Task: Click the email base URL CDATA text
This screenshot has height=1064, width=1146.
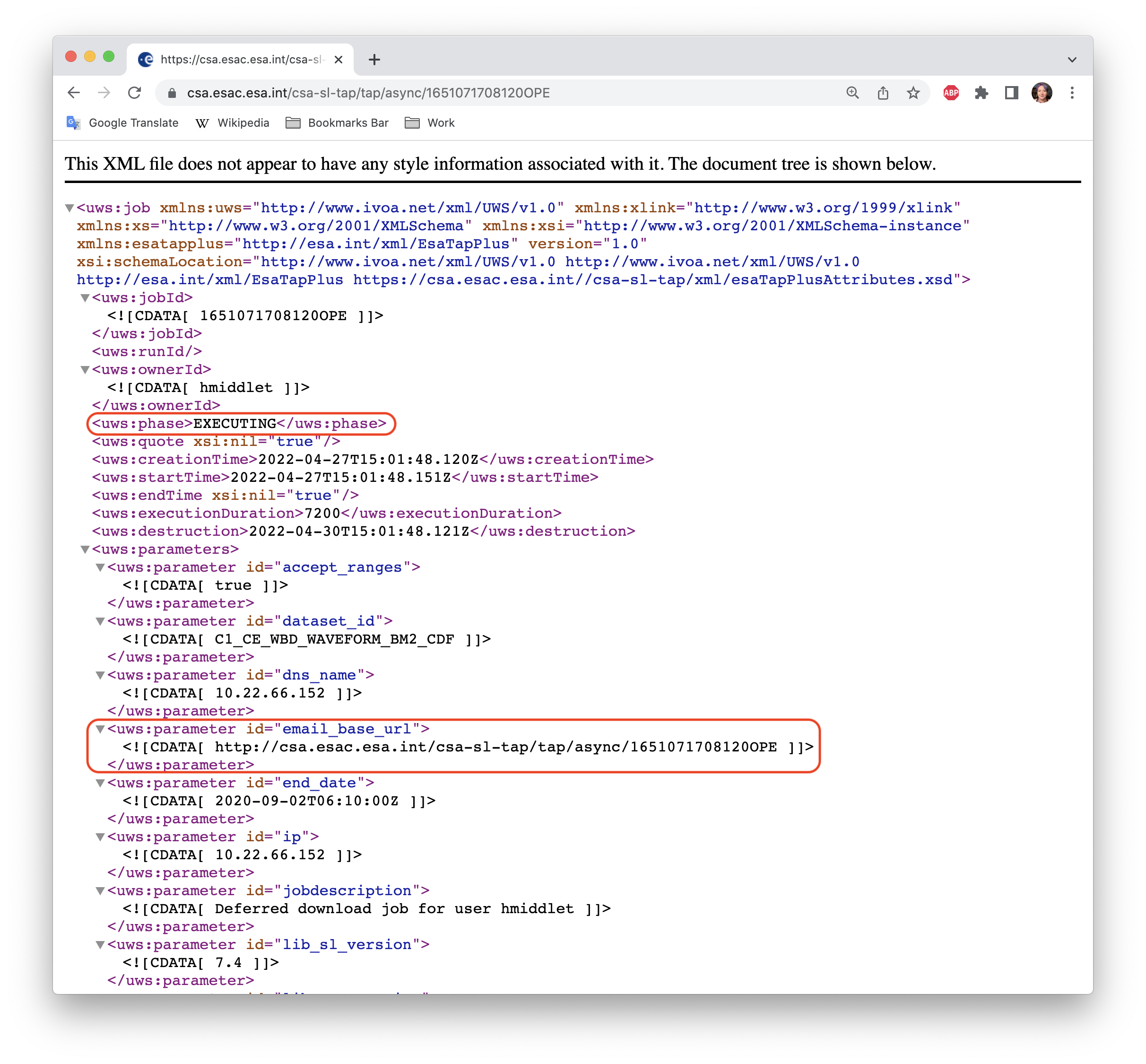Action: (x=495, y=747)
